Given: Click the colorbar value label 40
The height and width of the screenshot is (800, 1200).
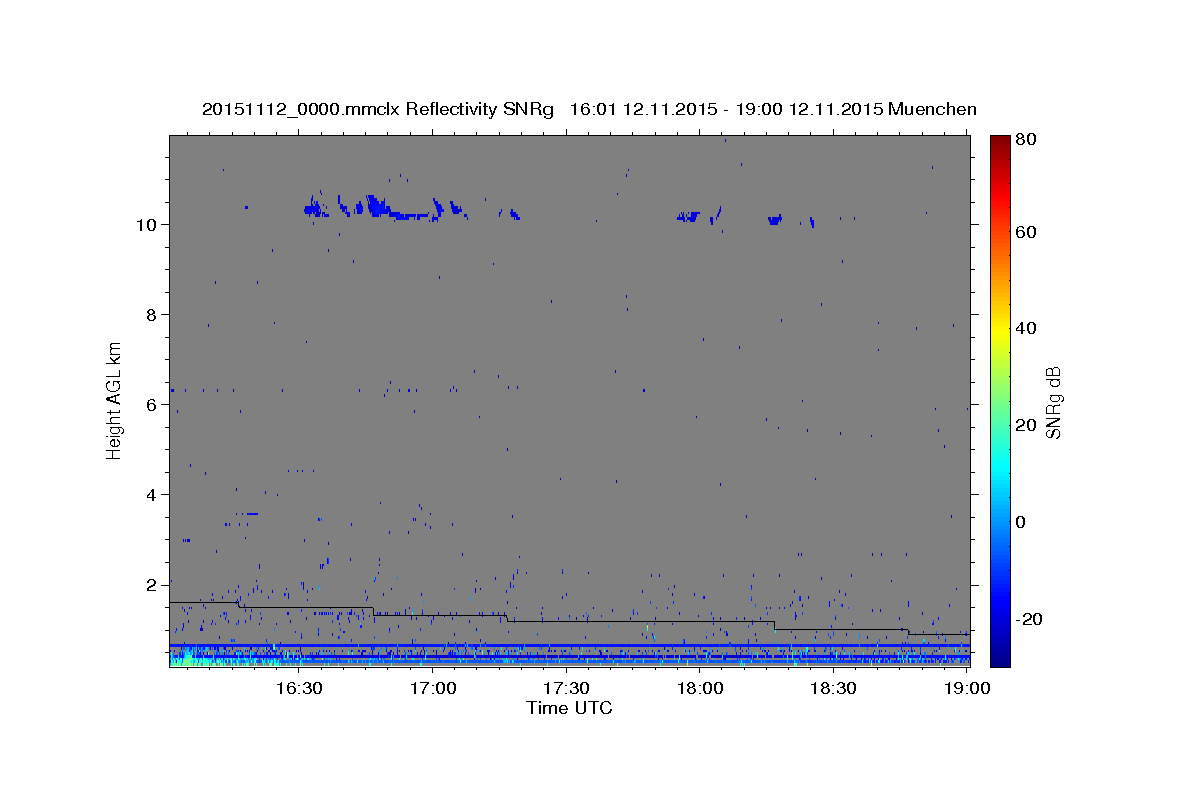Looking at the screenshot, I should (x=1028, y=328).
